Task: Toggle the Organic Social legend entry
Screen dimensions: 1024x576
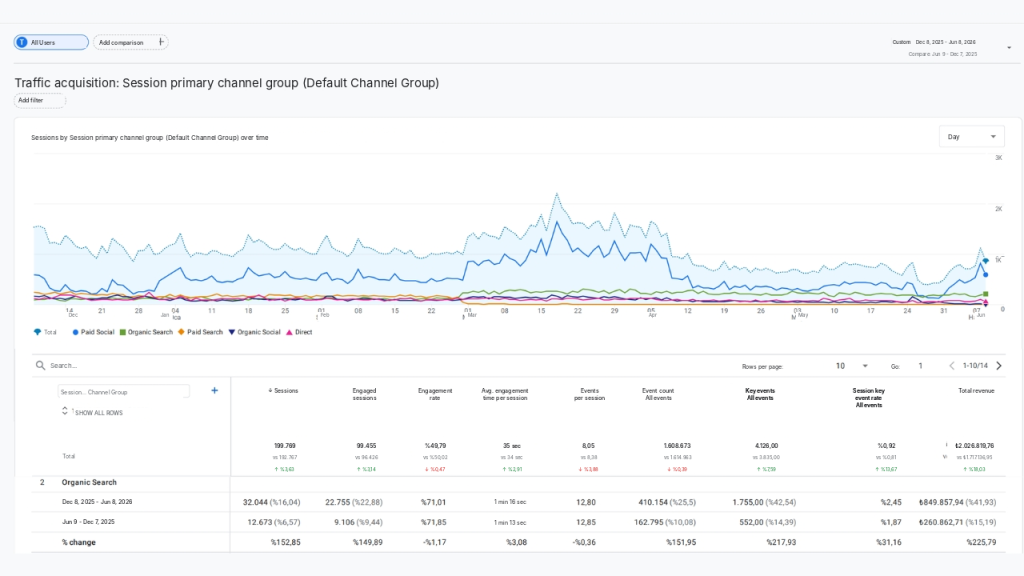Action: tap(254, 332)
